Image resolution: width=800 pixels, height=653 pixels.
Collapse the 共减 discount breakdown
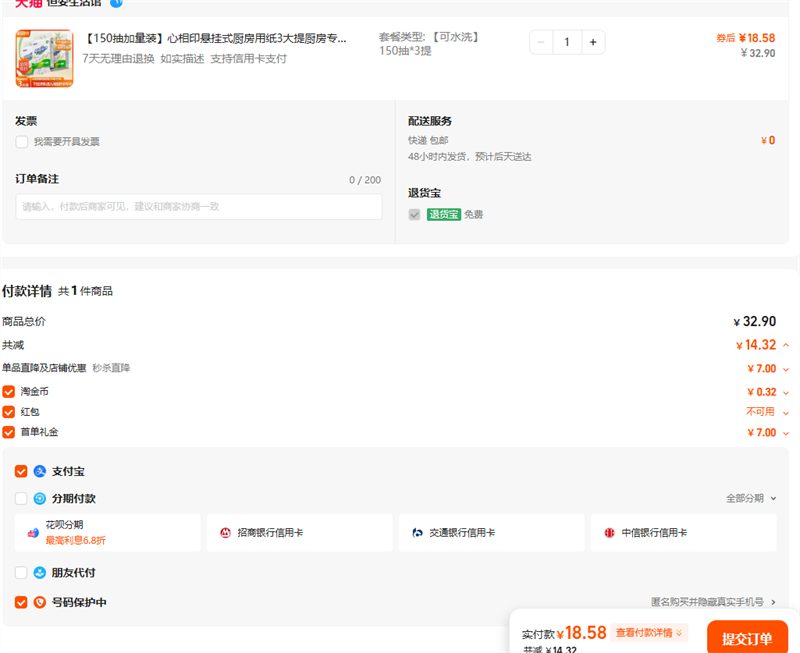(786, 345)
